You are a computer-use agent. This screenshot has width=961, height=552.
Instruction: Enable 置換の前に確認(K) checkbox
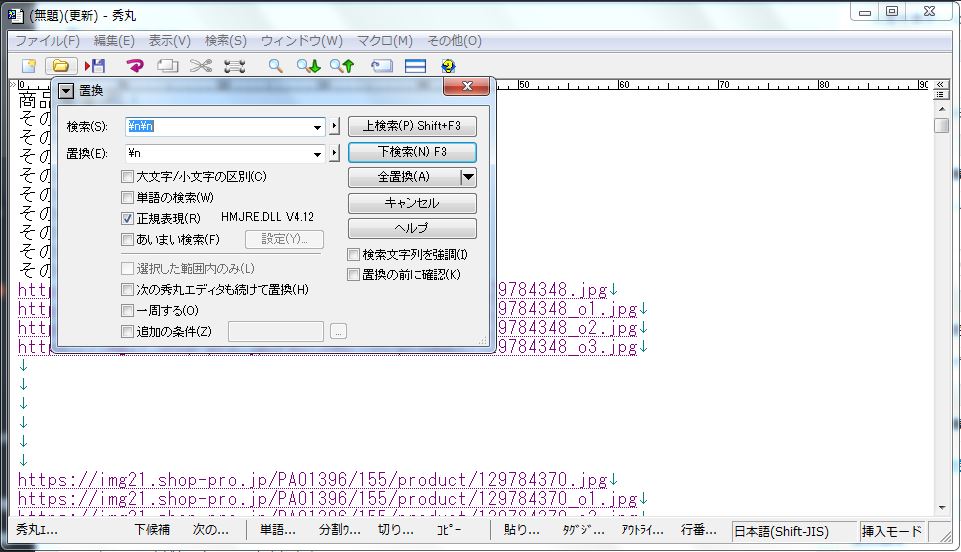pyautogui.click(x=354, y=275)
